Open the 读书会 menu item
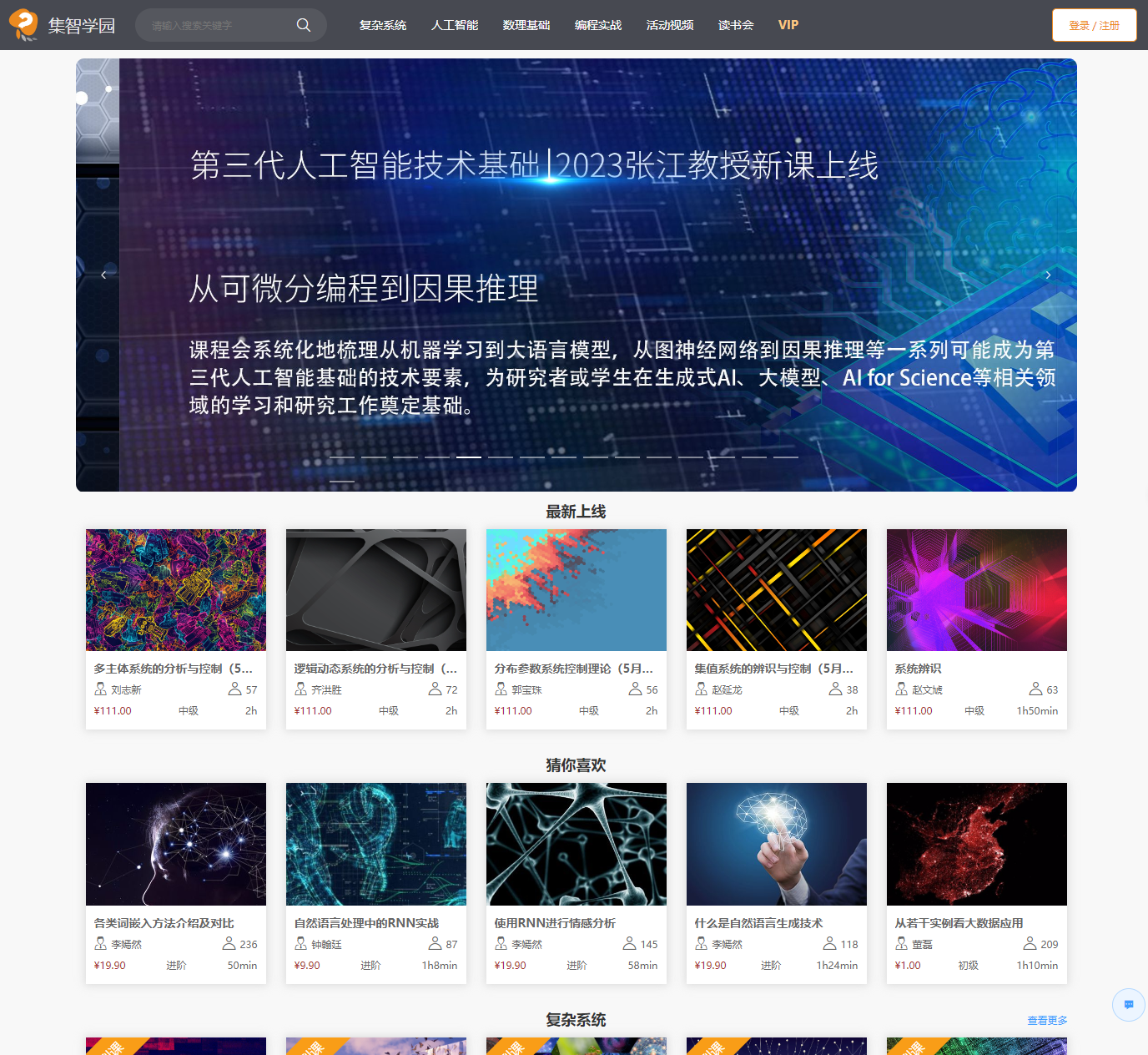 coord(736,25)
